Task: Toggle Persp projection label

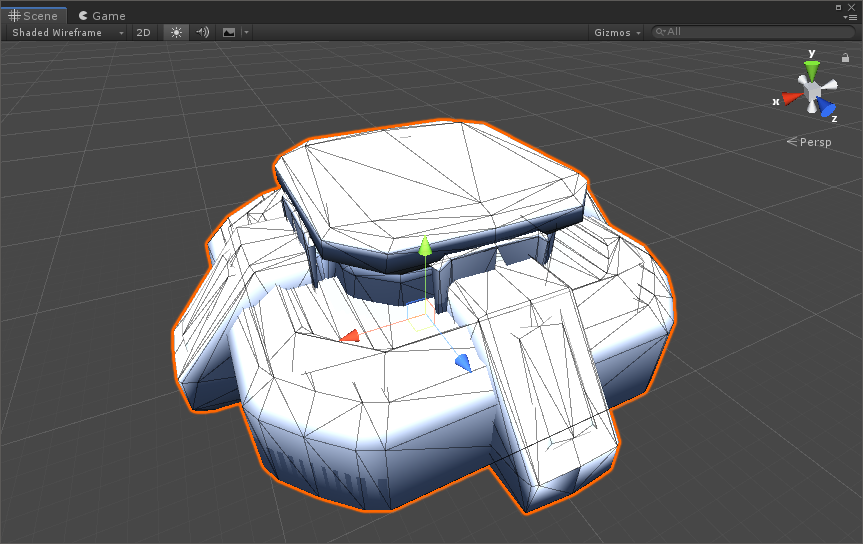Action: 809,142
